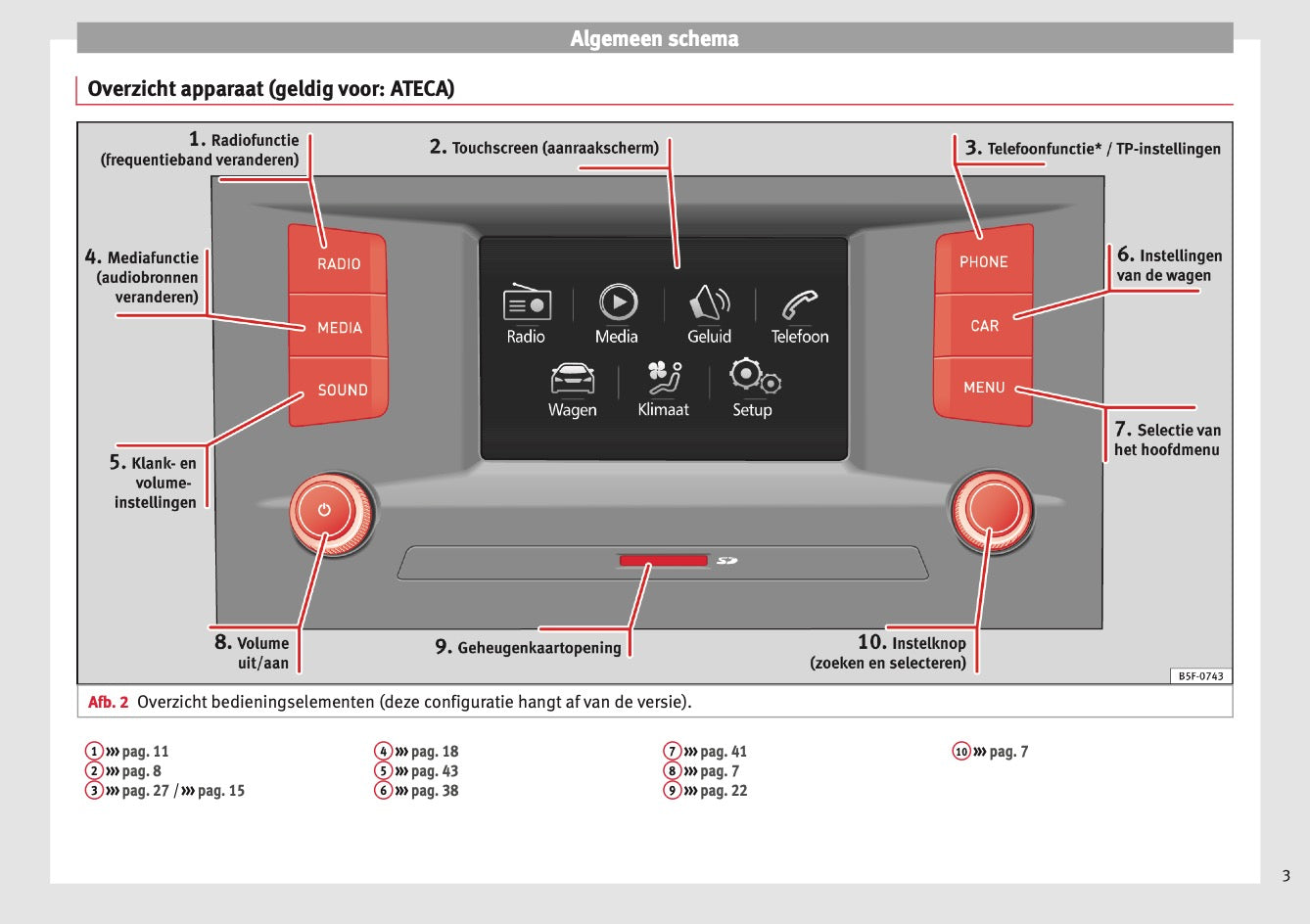Select the Geluid speaker icon
This screenshot has height=924, width=1310.
[x=709, y=303]
